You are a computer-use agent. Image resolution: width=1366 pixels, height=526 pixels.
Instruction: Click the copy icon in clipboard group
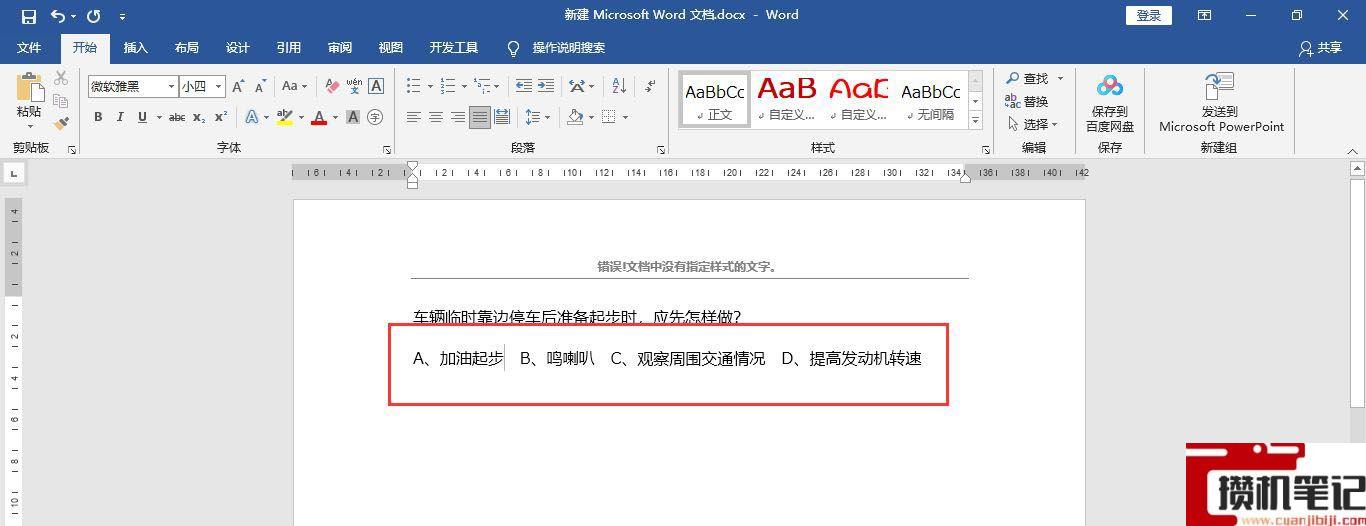click(61, 101)
